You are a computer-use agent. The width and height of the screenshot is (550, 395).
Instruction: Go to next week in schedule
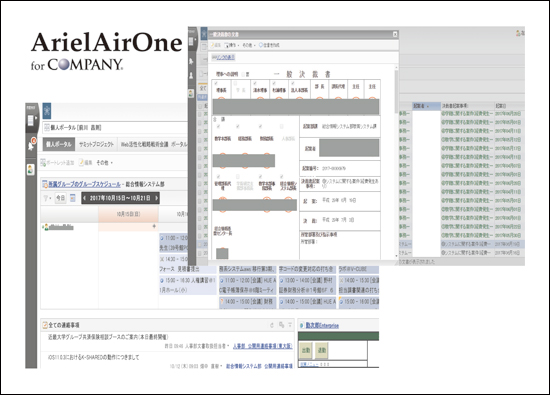(x=156, y=198)
